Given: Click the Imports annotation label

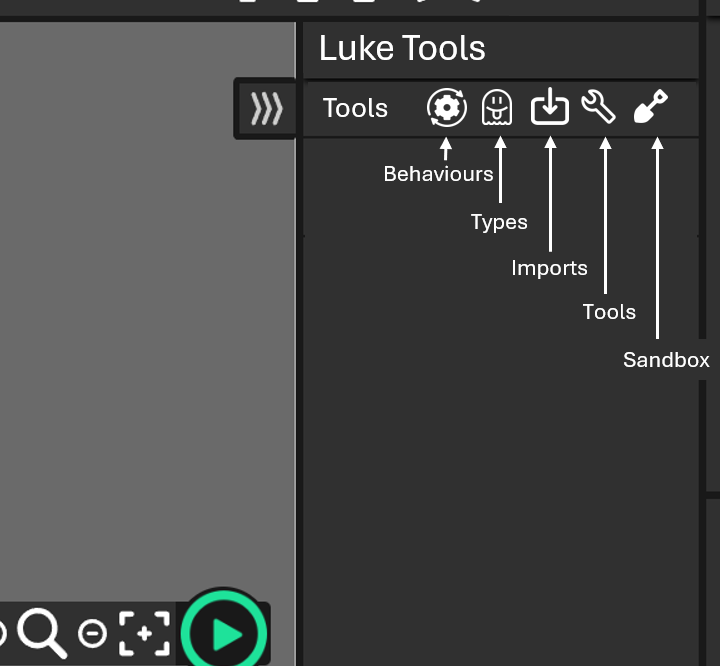Looking at the screenshot, I should (549, 268).
